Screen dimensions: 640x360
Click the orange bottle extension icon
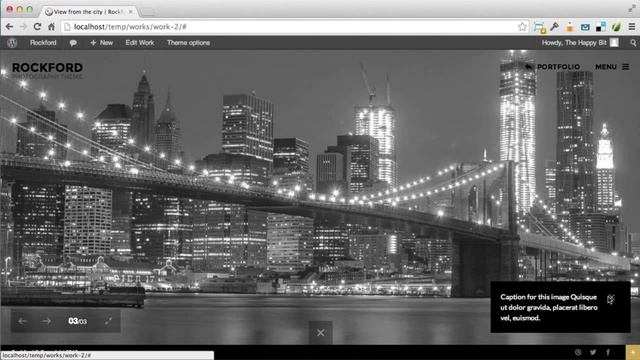point(570,27)
